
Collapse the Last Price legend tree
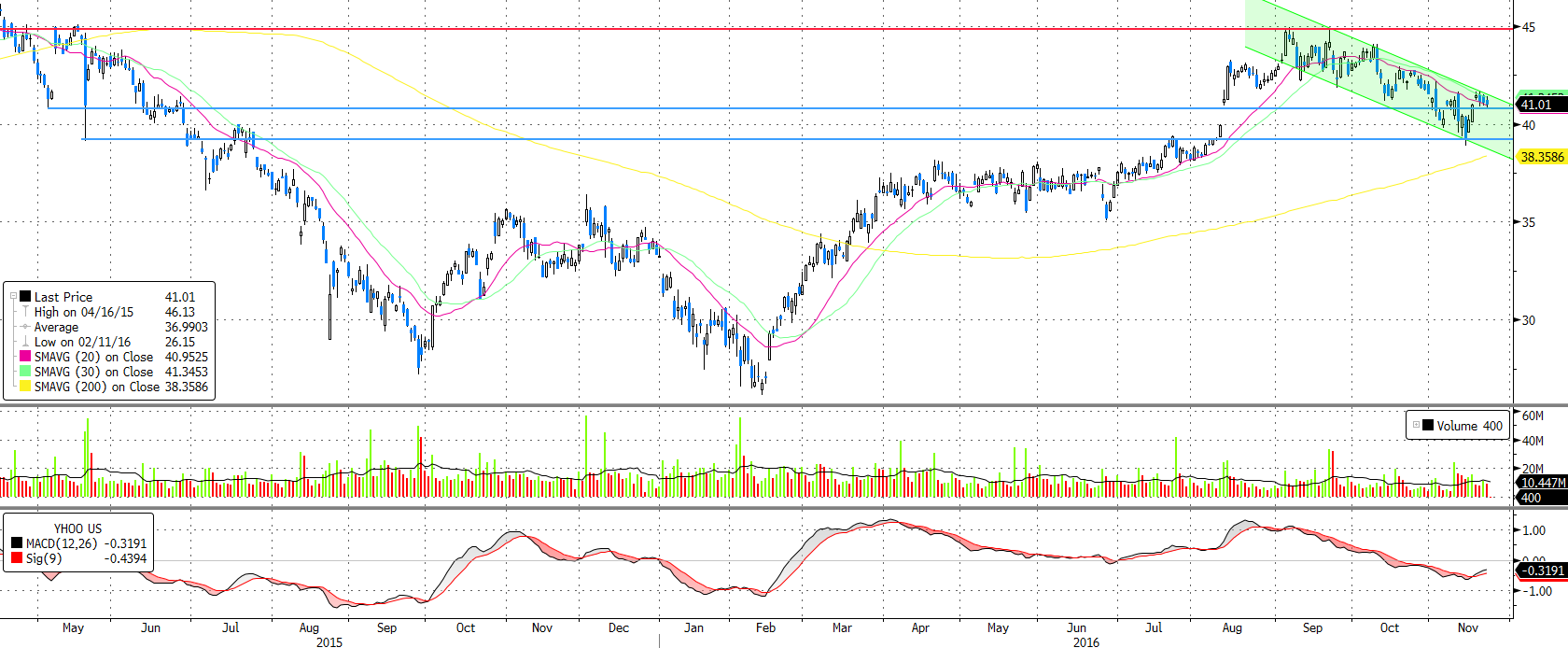point(13,297)
